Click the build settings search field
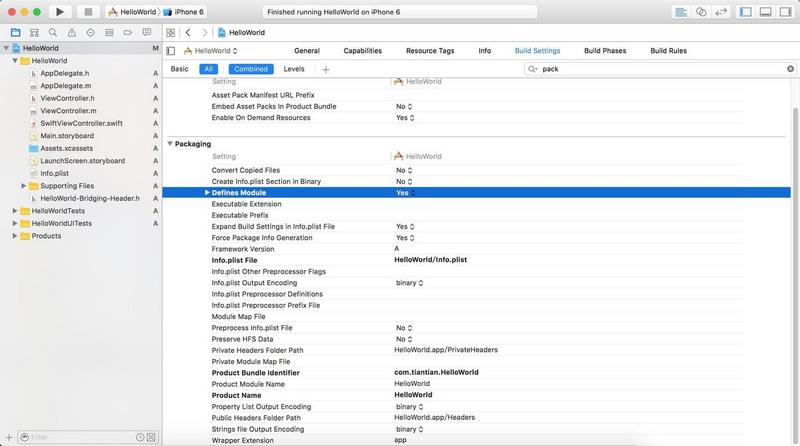Screen dimensions: 800x446 (658, 69)
